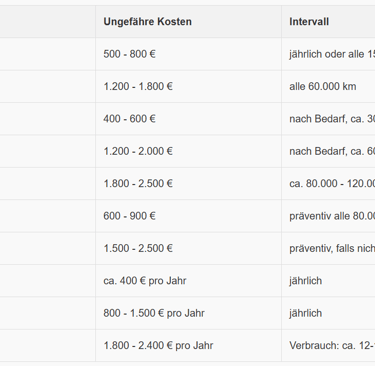Click the Intervall column header
The height and width of the screenshot is (366, 375).
coord(328,22)
